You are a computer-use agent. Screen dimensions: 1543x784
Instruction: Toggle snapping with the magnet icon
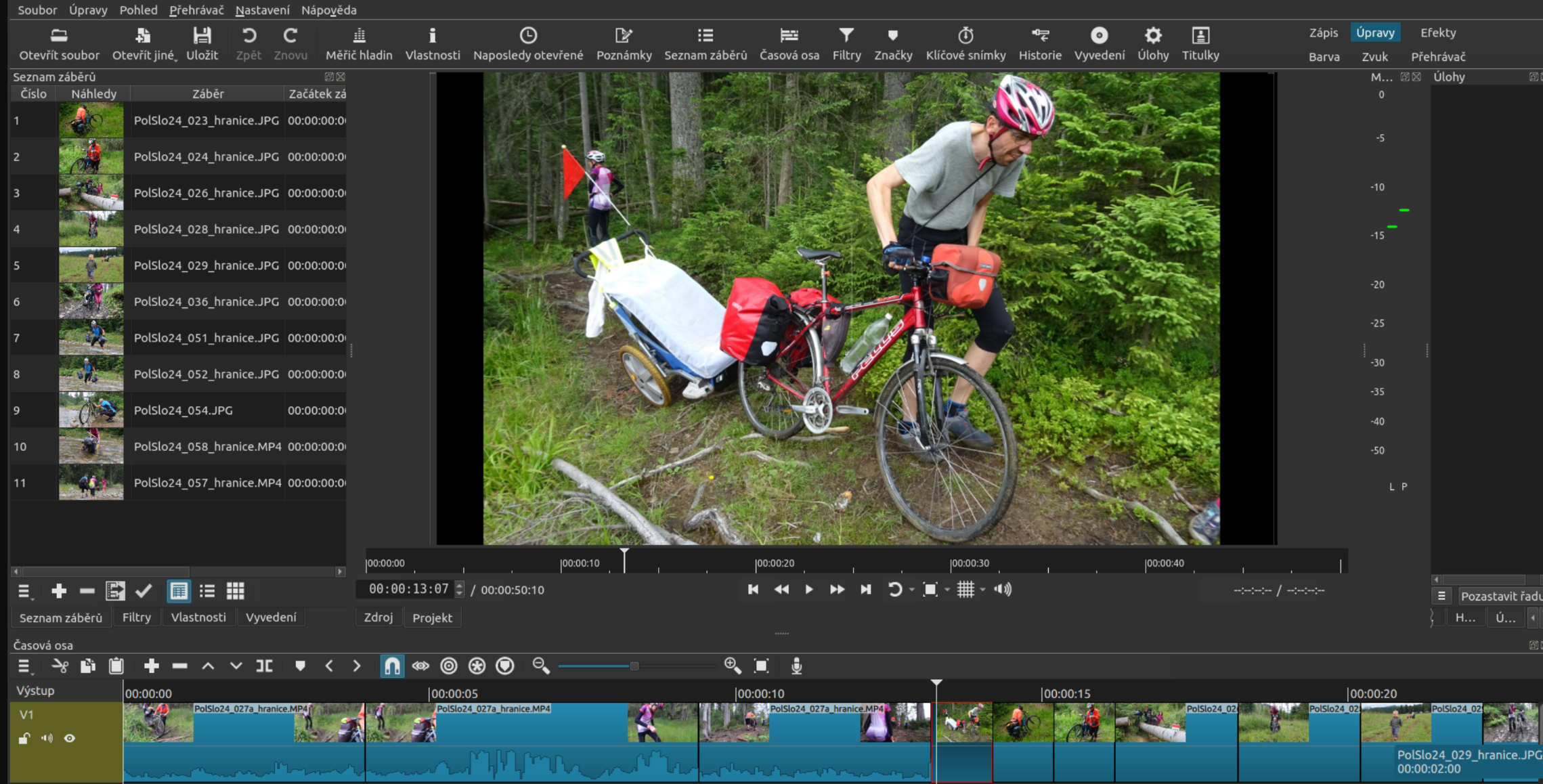point(391,666)
